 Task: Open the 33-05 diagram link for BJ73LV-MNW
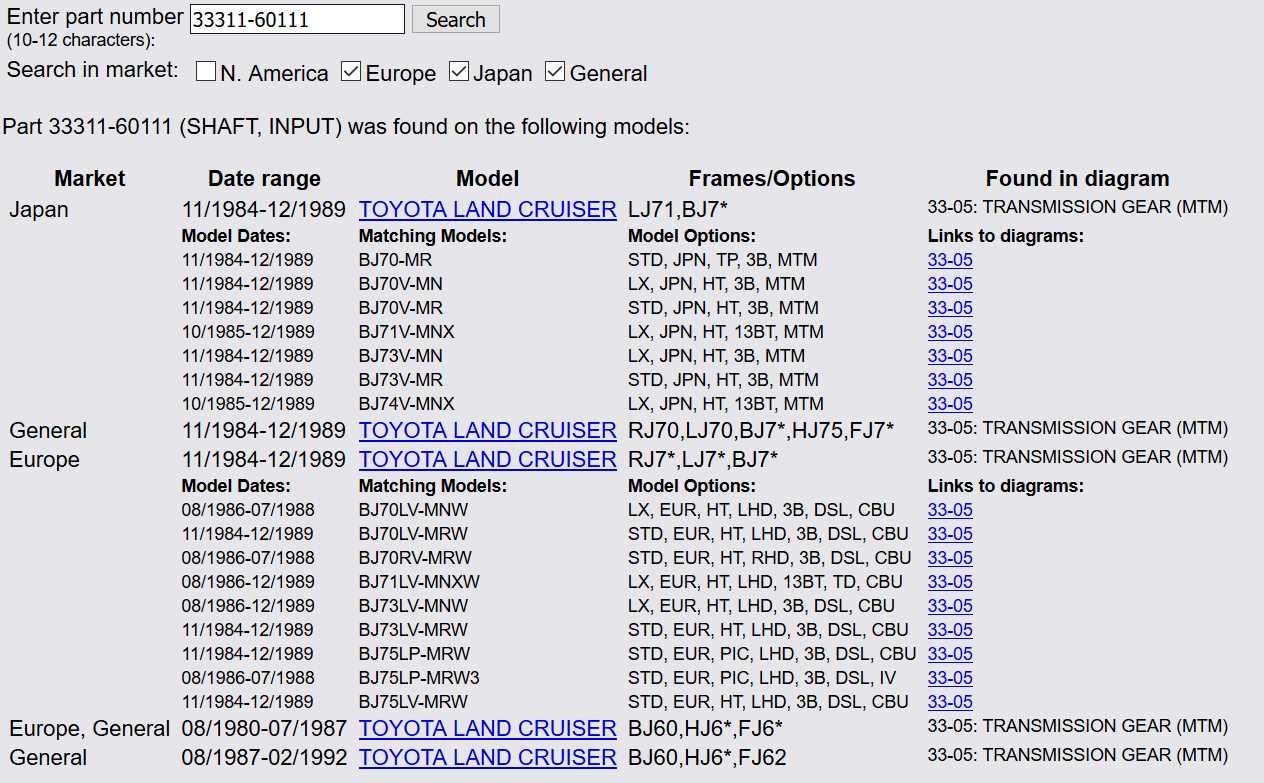950,606
